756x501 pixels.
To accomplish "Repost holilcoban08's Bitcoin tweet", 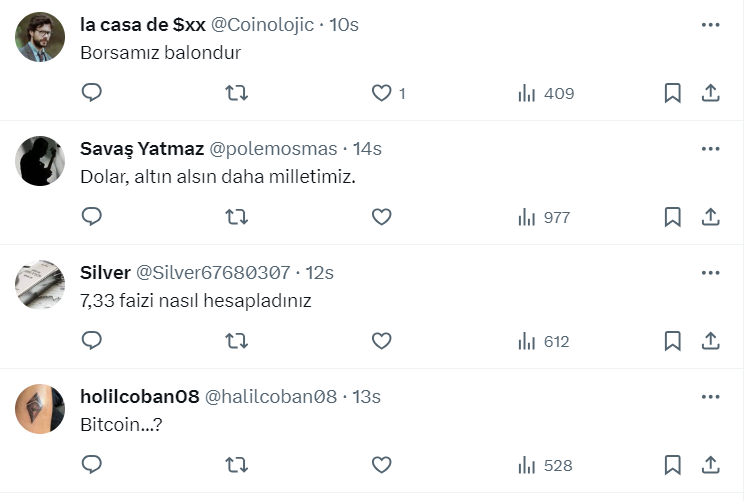I will [236, 465].
